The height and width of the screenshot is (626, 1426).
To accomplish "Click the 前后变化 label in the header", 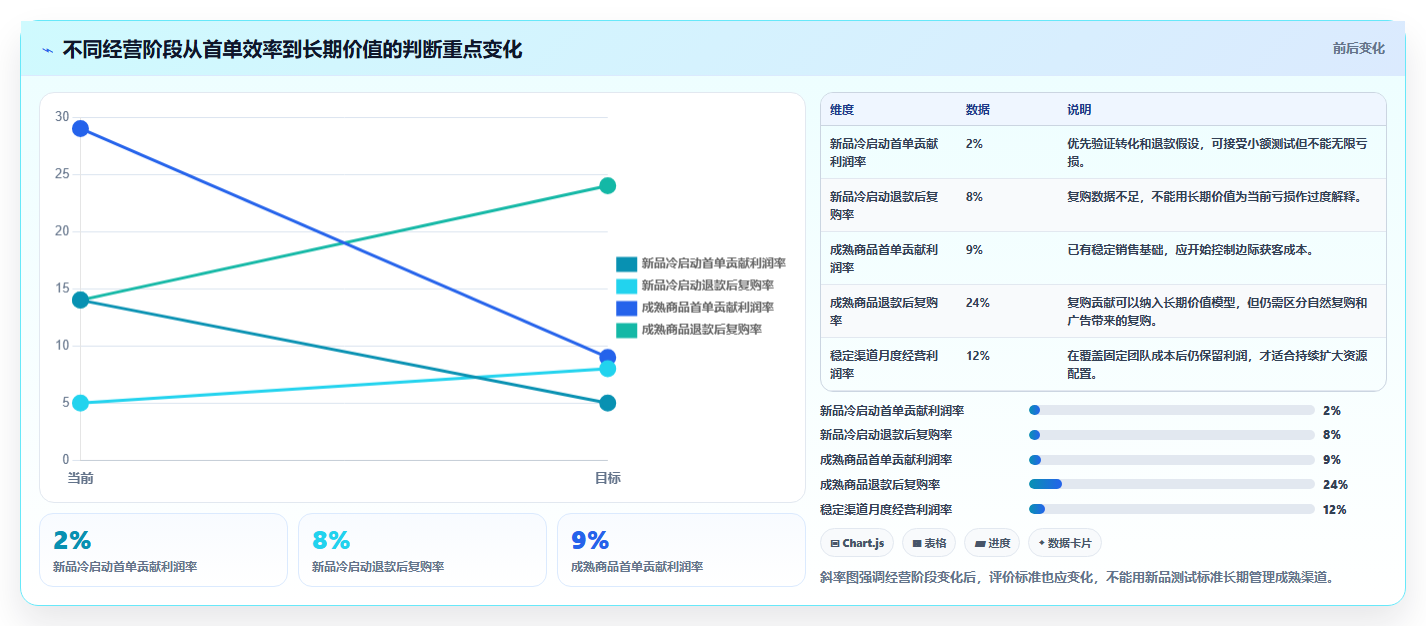I will pyautogui.click(x=1359, y=48).
